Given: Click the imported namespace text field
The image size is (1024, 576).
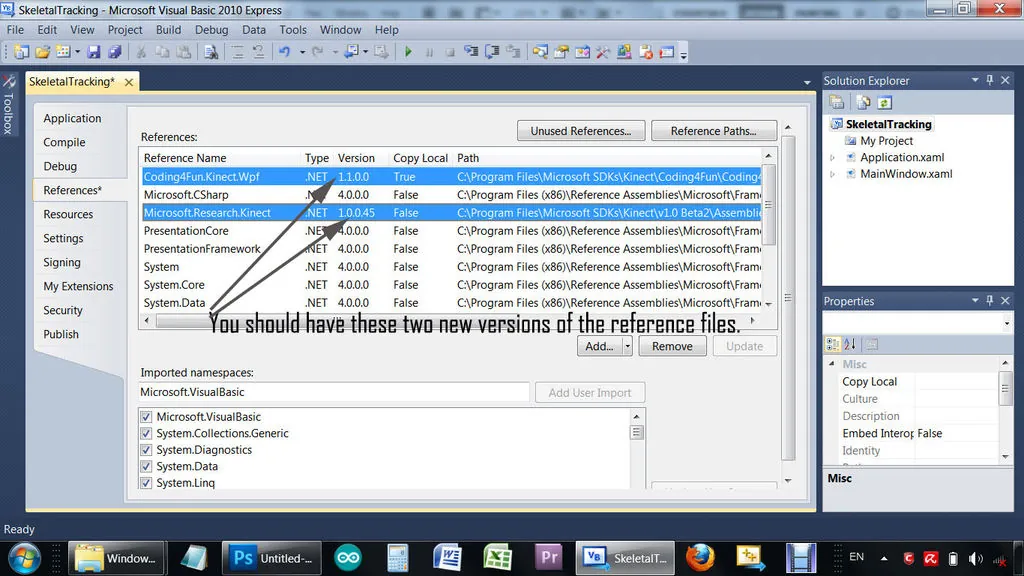Looking at the screenshot, I should pos(334,392).
